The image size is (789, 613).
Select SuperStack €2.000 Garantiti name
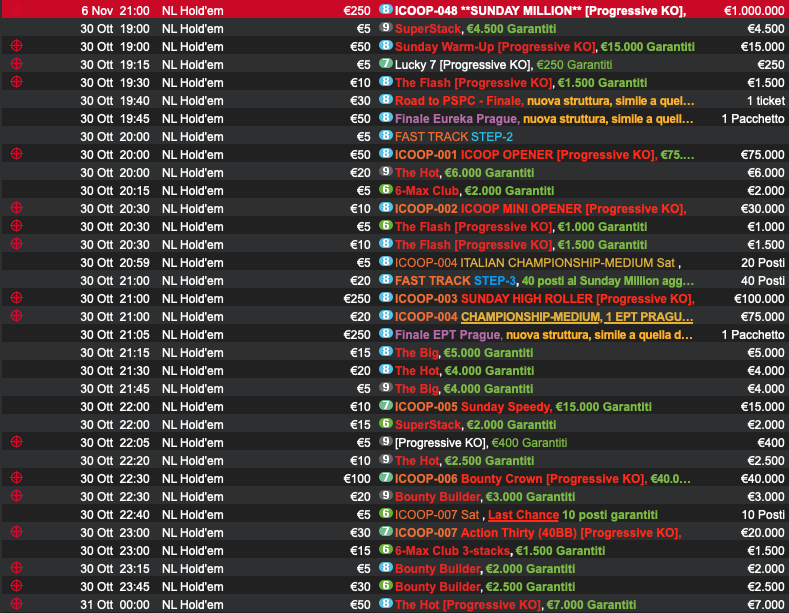(x=476, y=425)
